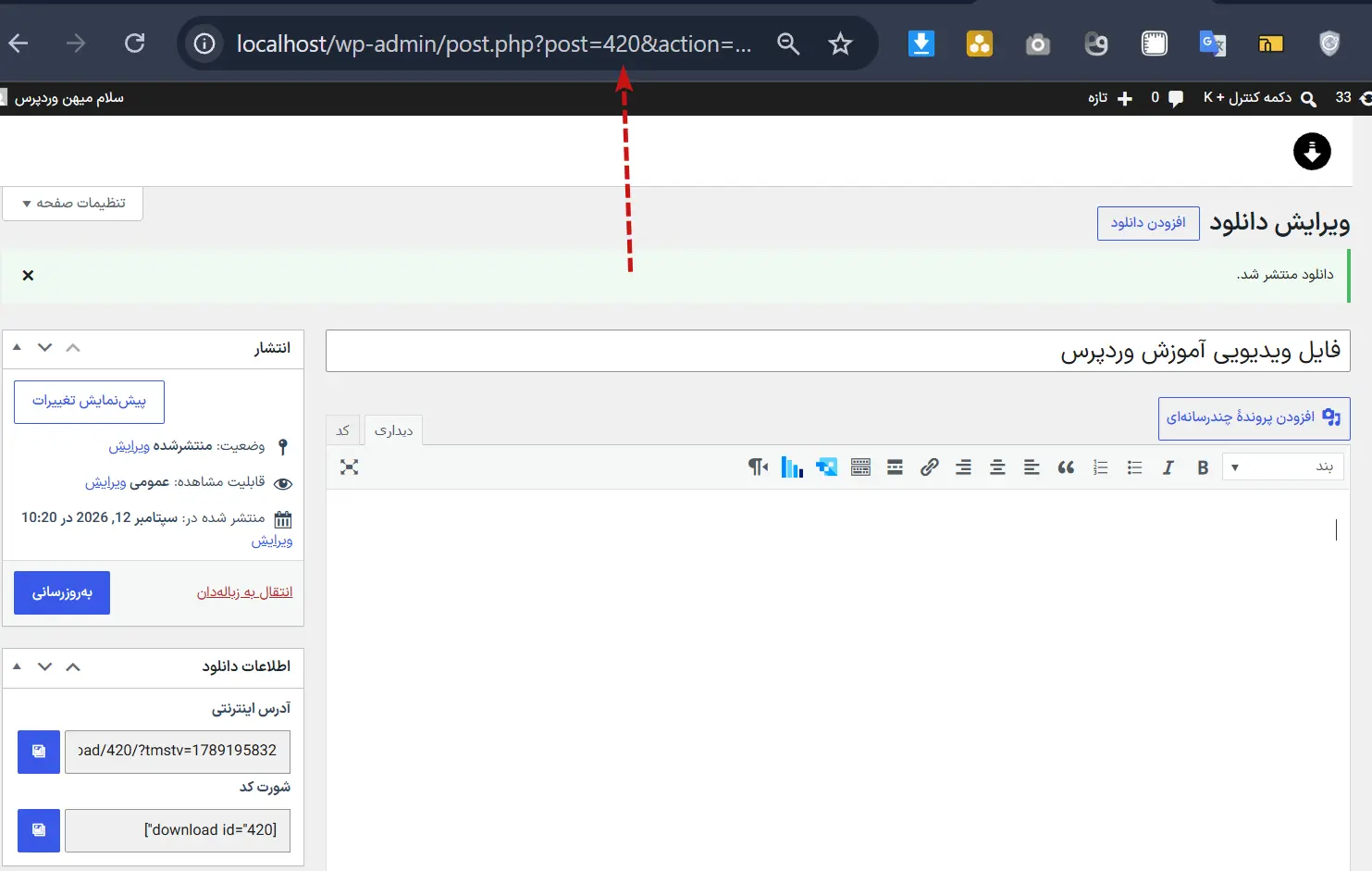Open the paragraph format dropdown
This screenshot has height=871, width=1372.
(1283, 467)
